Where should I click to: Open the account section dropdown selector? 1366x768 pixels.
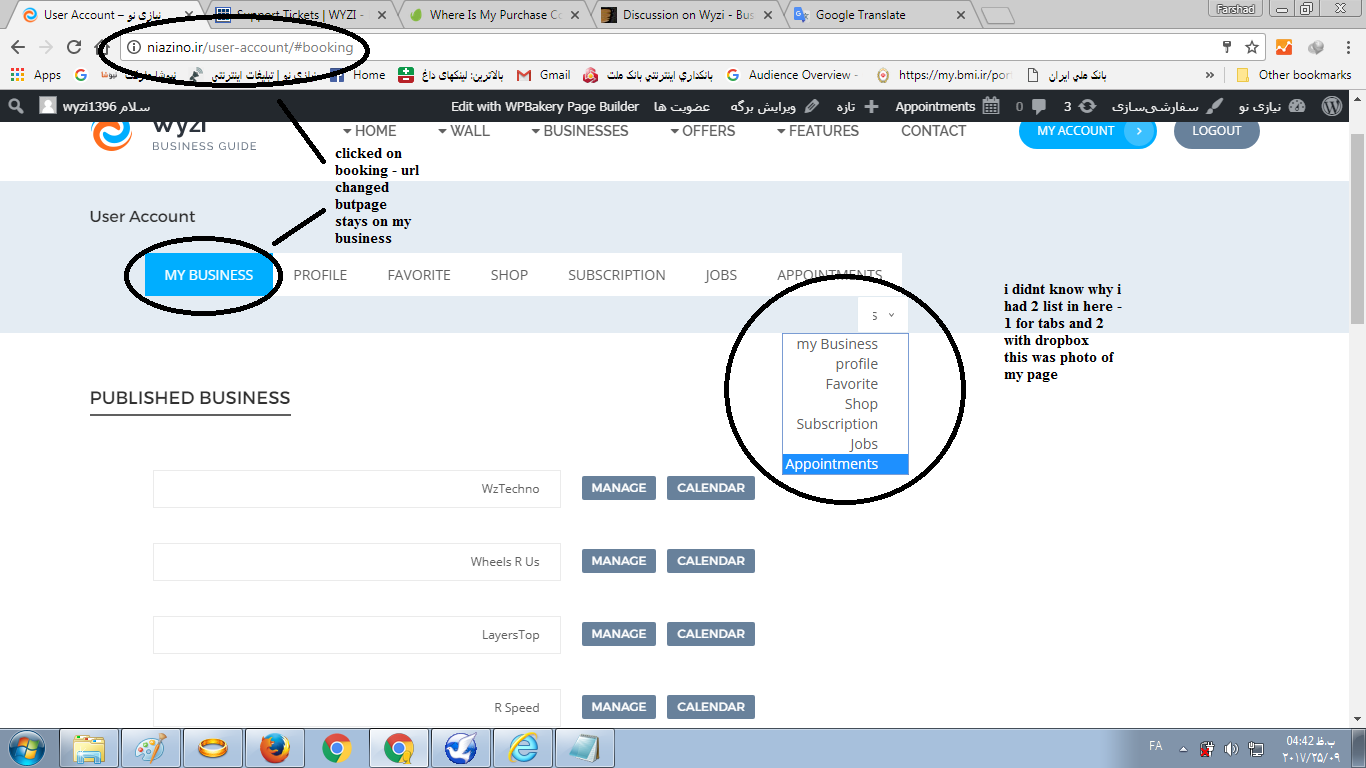pyautogui.click(x=882, y=315)
